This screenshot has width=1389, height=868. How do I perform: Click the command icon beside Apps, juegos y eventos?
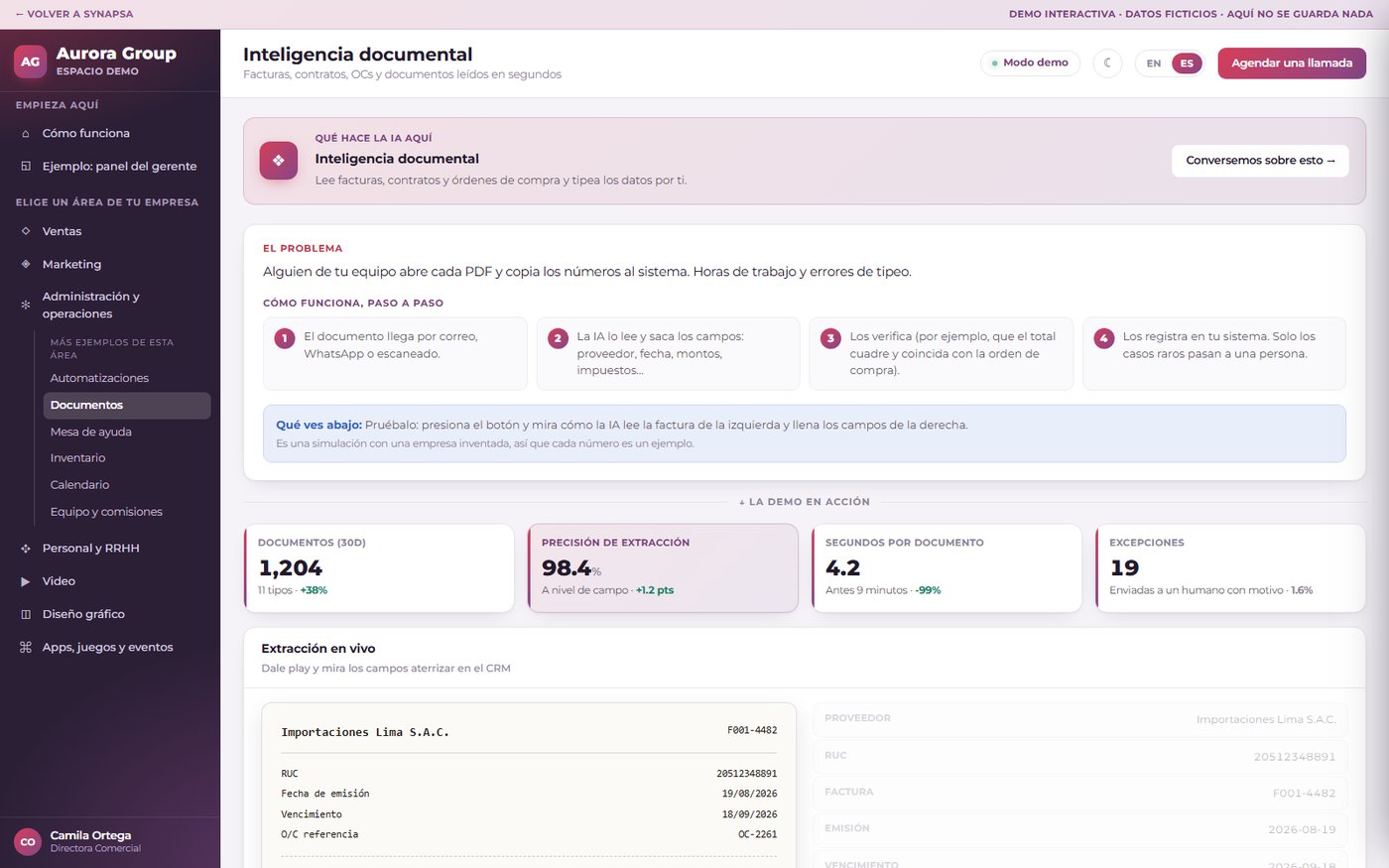point(26,647)
